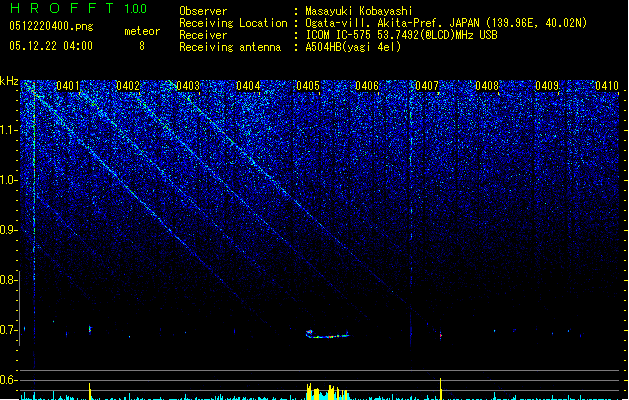The height and width of the screenshot is (400, 629).
Task: Click the 0405 time marker
Action: point(308,86)
